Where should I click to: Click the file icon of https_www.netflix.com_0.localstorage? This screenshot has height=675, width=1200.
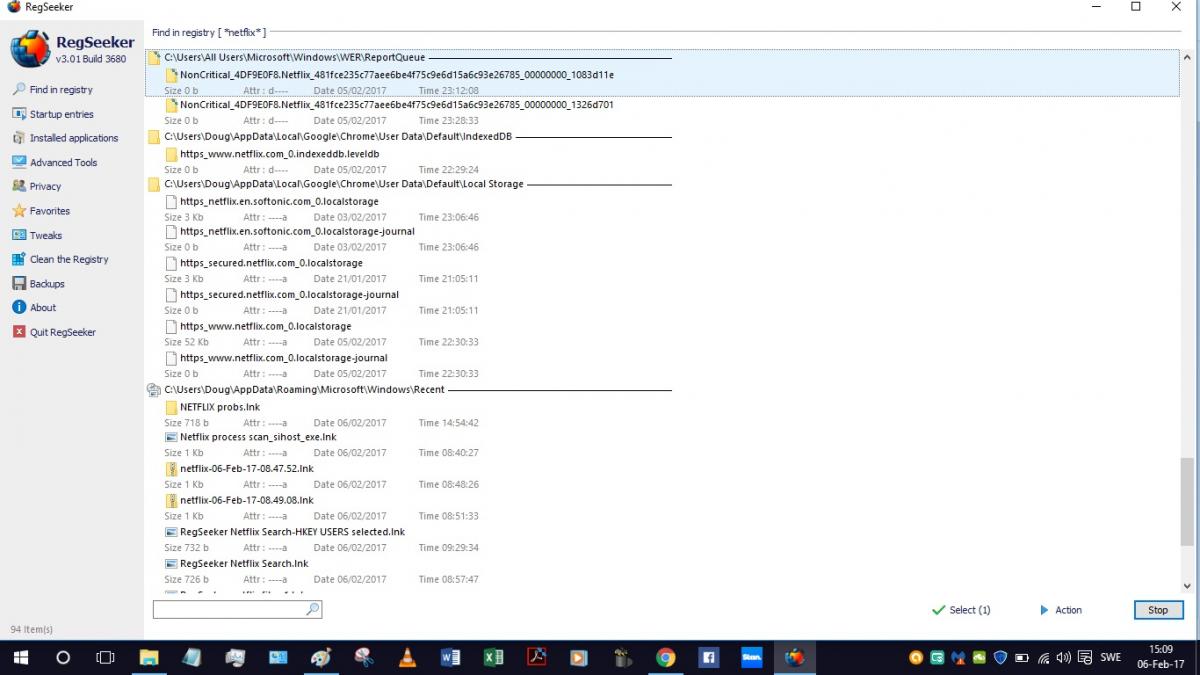point(171,326)
